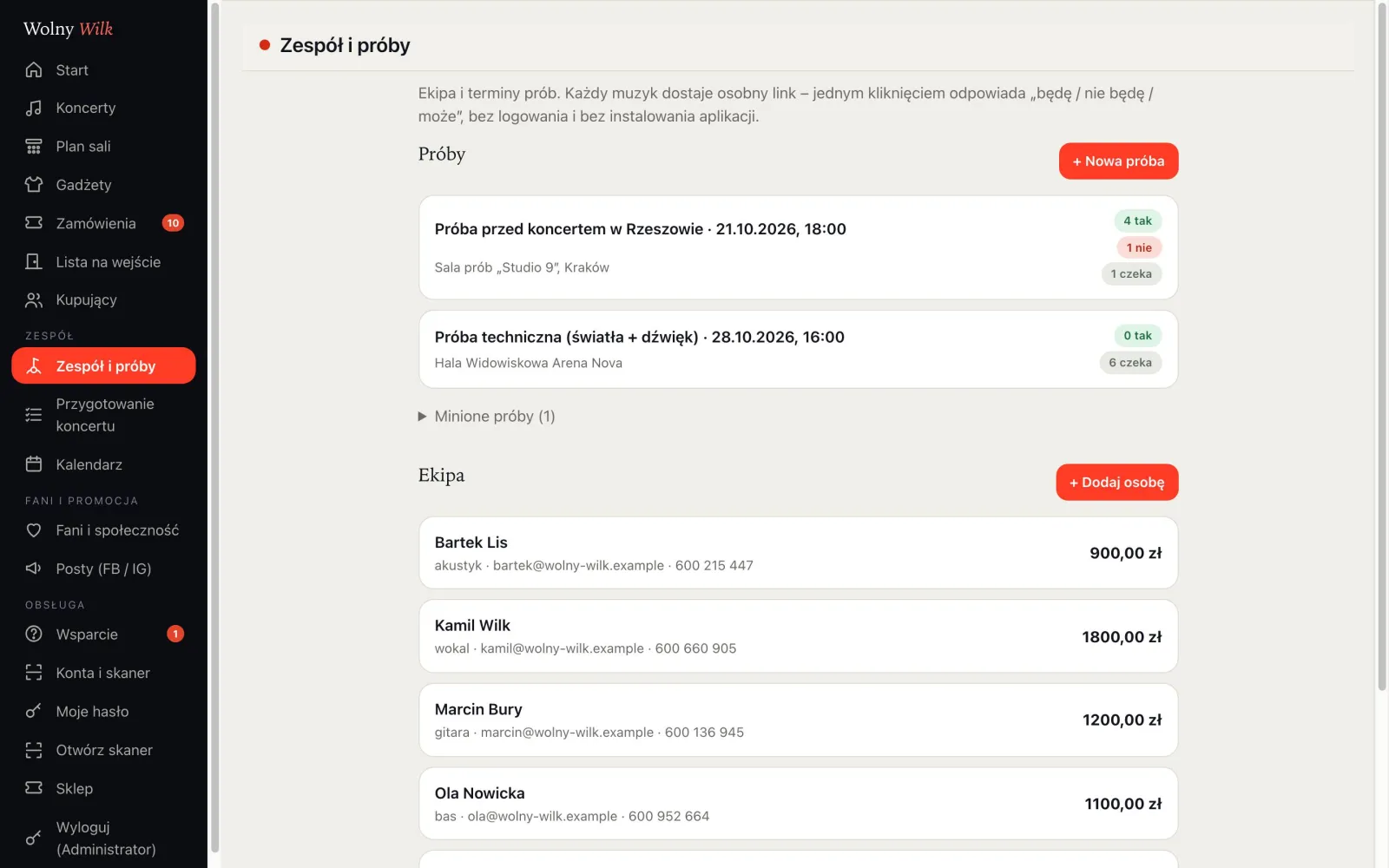Click the + Nowa próba button
Screen dimensions: 1389x868
tap(1118, 161)
